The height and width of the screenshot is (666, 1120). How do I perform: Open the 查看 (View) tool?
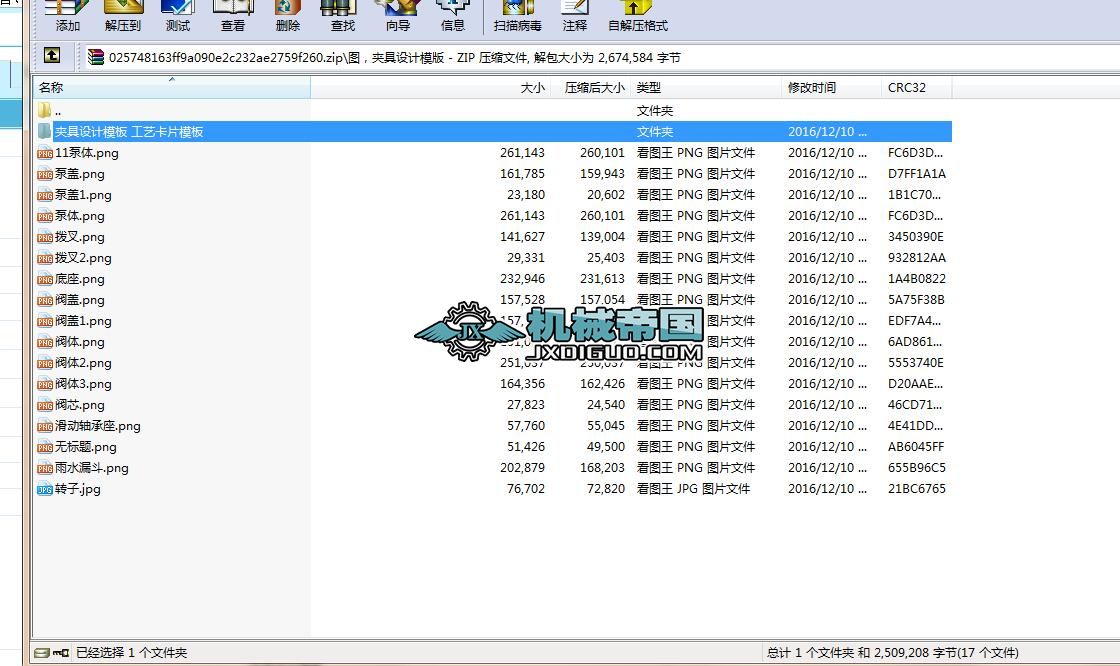point(232,18)
